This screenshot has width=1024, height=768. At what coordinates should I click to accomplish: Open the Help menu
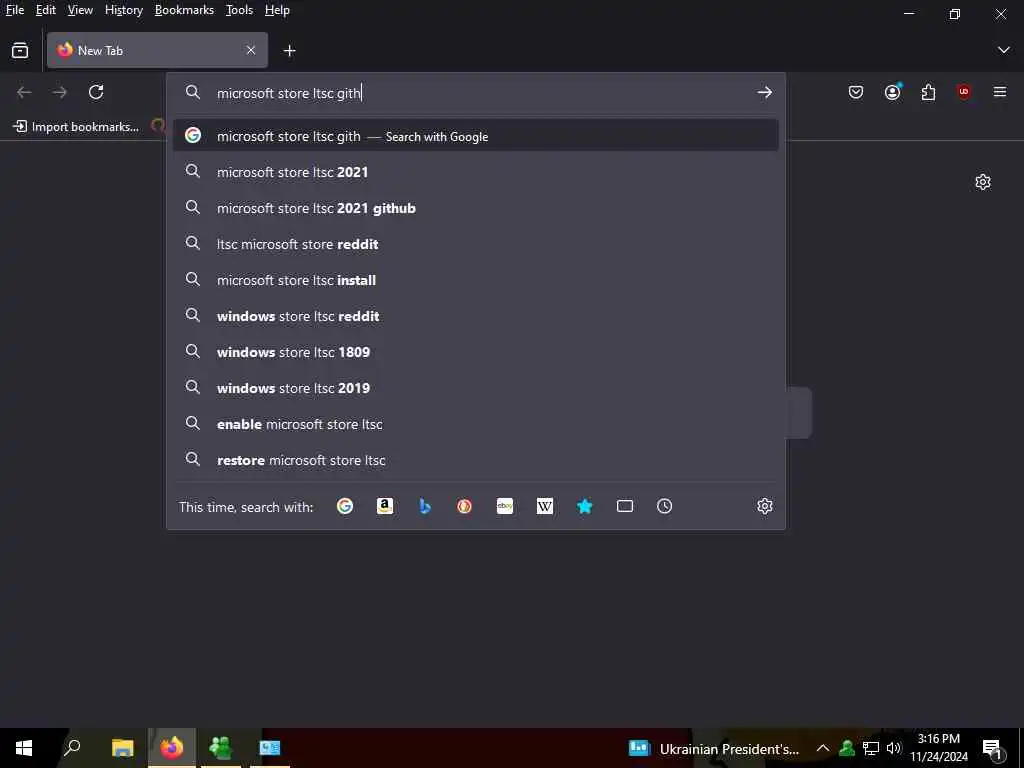[277, 10]
